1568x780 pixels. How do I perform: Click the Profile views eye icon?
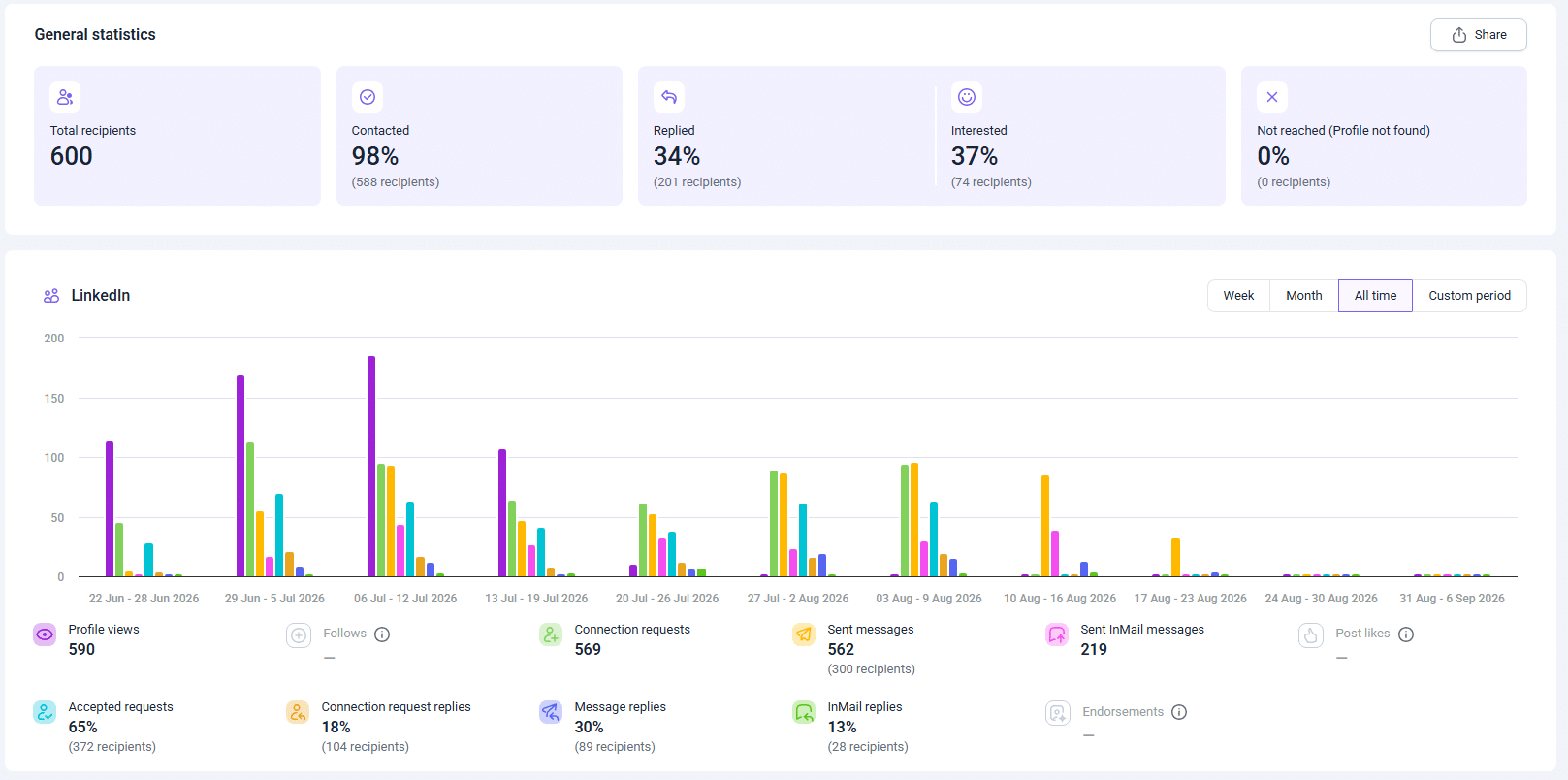tap(45, 634)
